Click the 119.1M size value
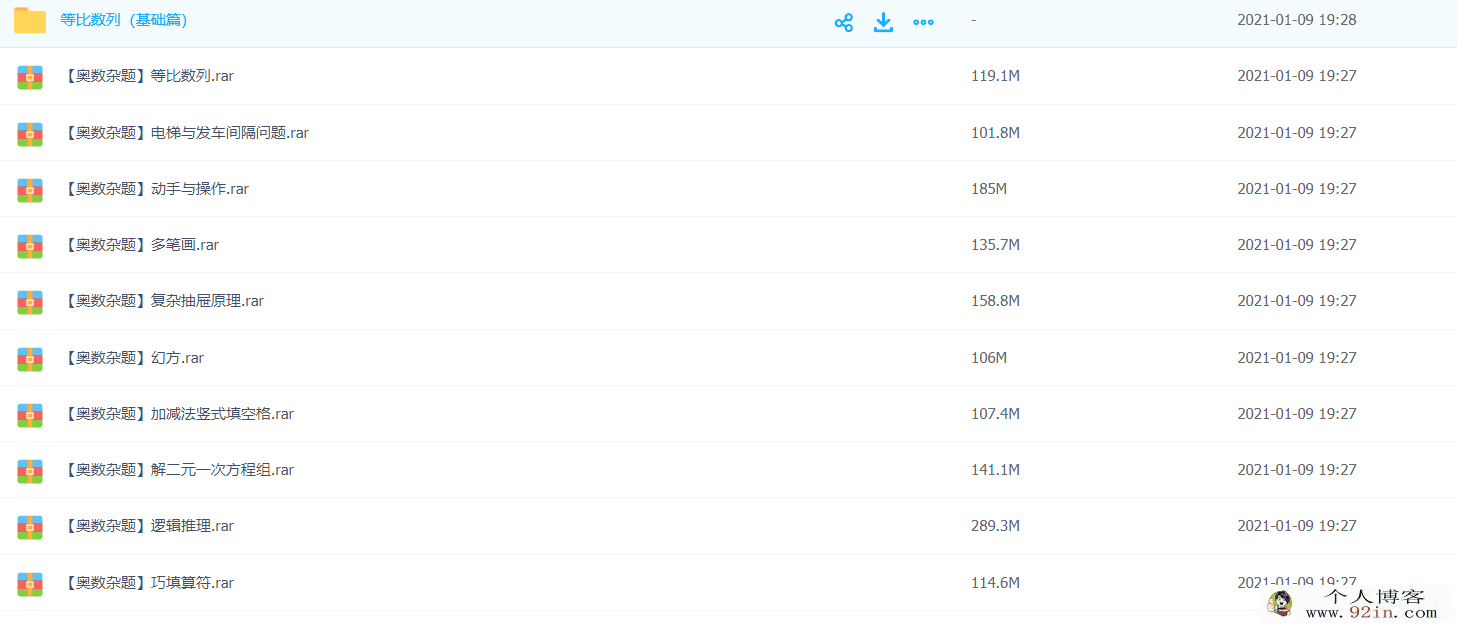Viewport: 1457px width, 626px height. 995,76
